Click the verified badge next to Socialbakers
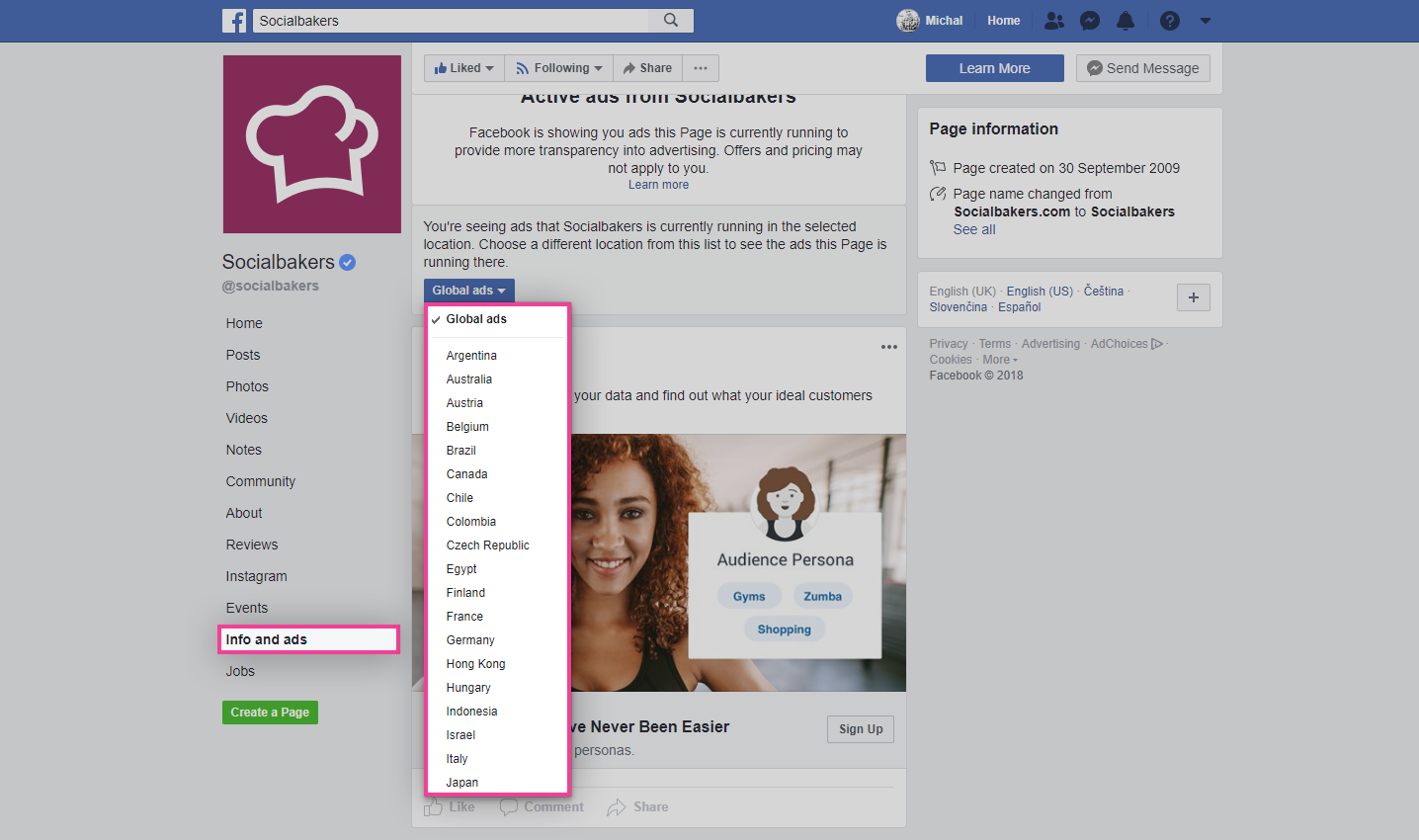Viewport: 1419px width, 840px height. click(347, 262)
